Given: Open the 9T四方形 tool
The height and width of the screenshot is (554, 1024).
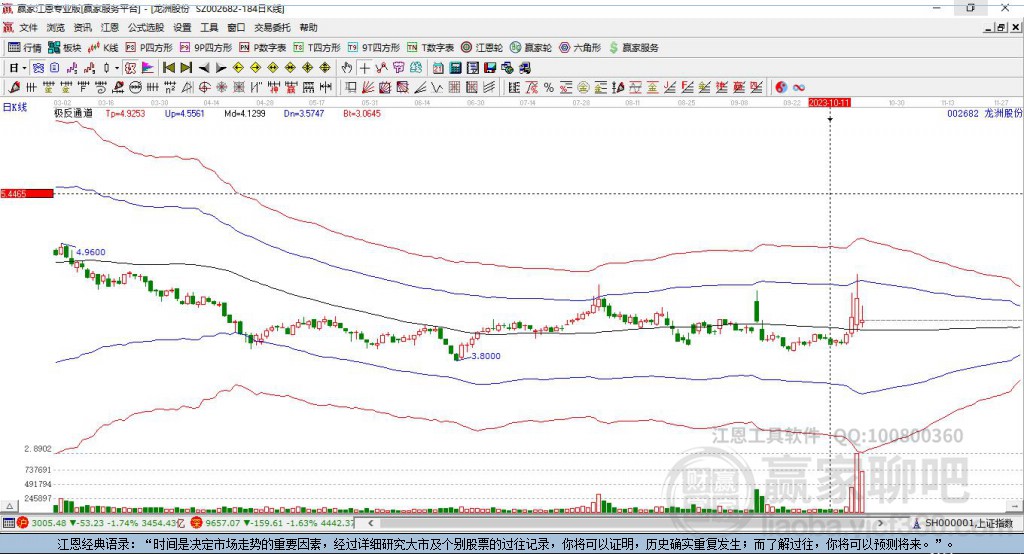Looking at the screenshot, I should pos(374,48).
